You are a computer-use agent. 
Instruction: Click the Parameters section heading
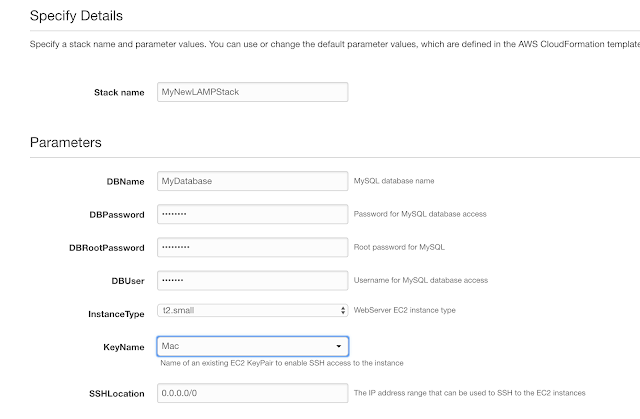(x=66, y=142)
